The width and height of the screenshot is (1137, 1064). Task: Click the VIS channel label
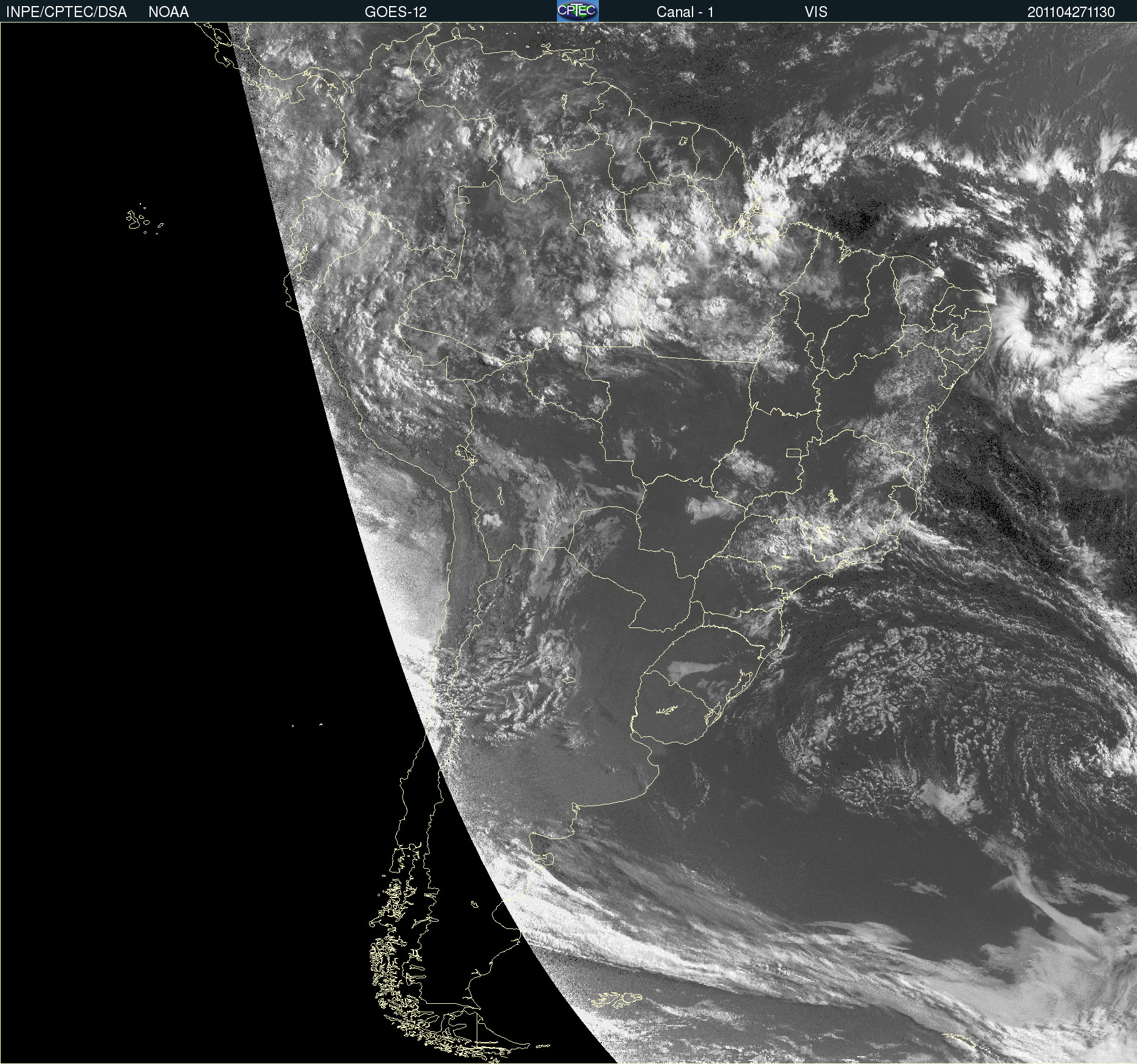[x=816, y=12]
